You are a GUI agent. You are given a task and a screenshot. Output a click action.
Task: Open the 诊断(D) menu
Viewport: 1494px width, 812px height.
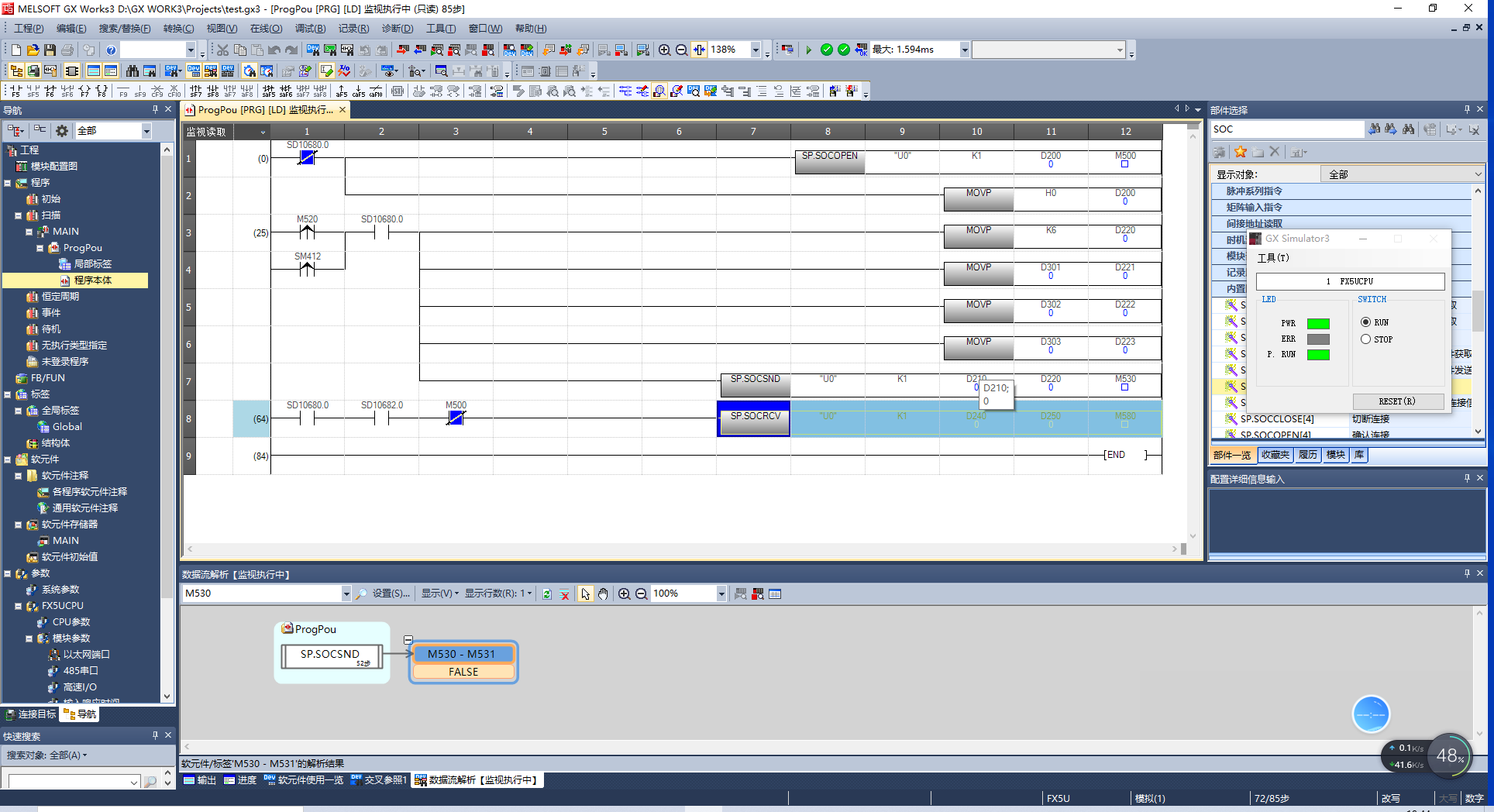coord(397,29)
